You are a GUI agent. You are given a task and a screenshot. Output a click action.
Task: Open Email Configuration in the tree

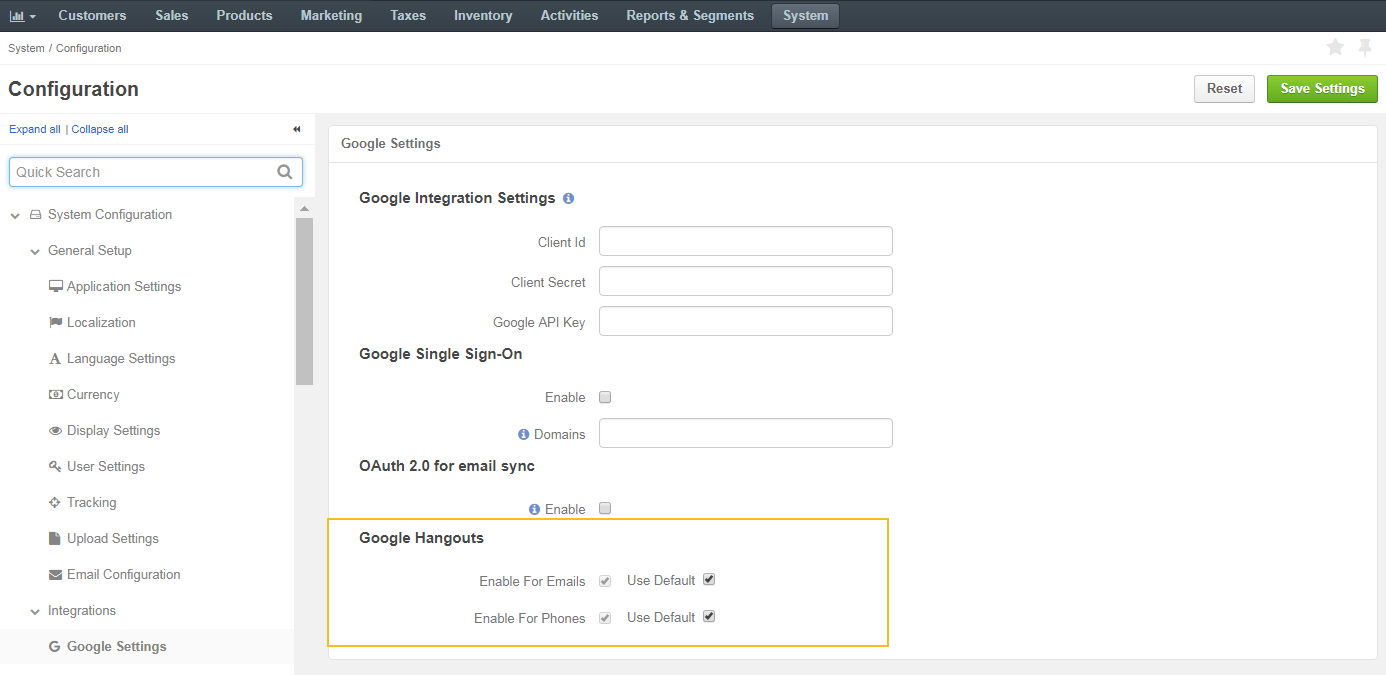click(124, 574)
